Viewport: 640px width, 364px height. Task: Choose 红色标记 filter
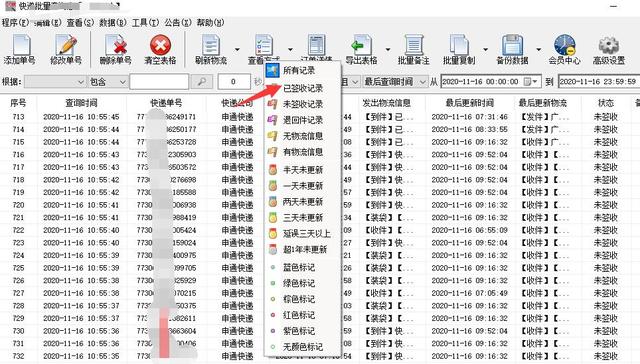point(302,315)
